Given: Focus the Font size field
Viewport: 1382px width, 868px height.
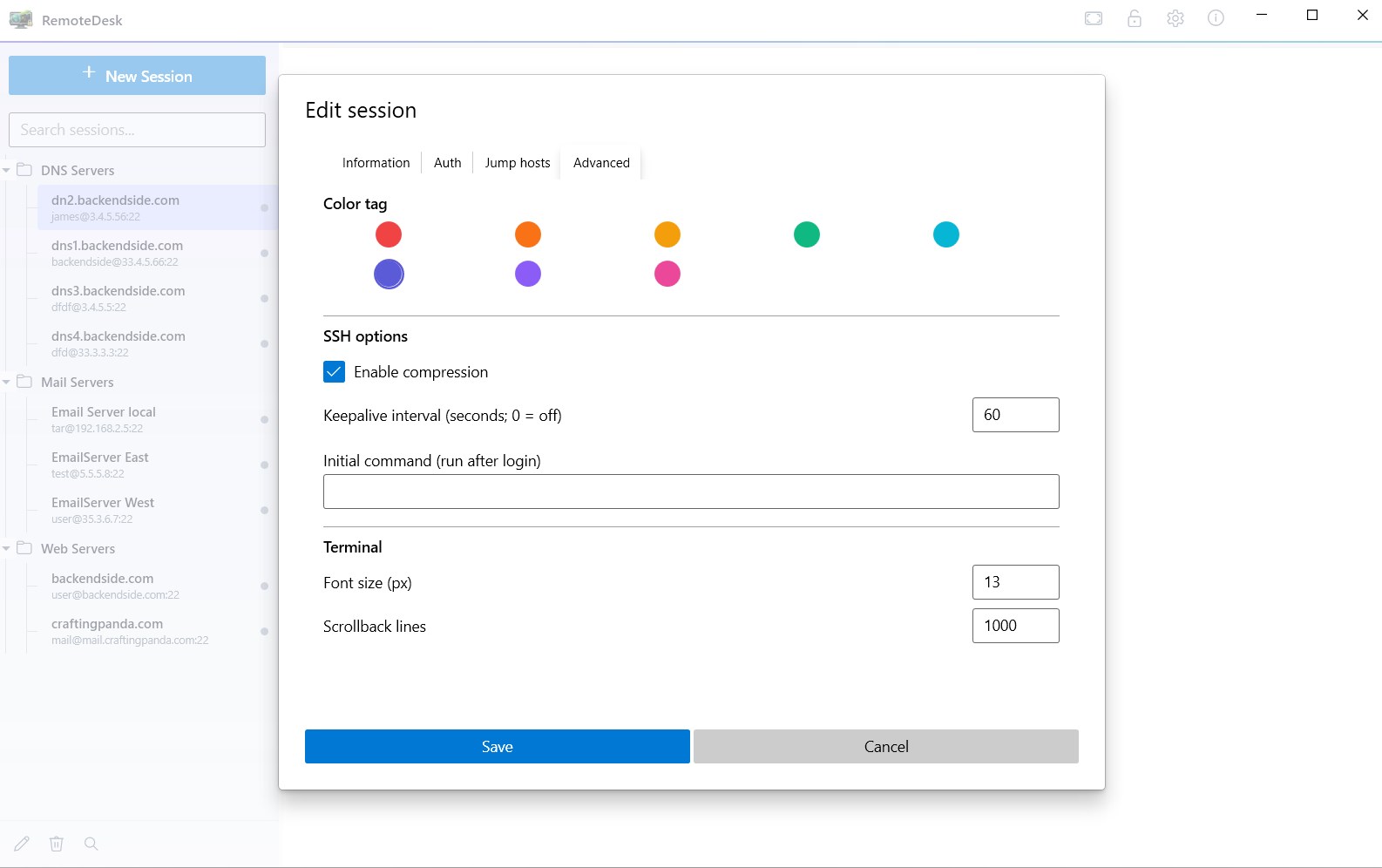Looking at the screenshot, I should 1016,582.
